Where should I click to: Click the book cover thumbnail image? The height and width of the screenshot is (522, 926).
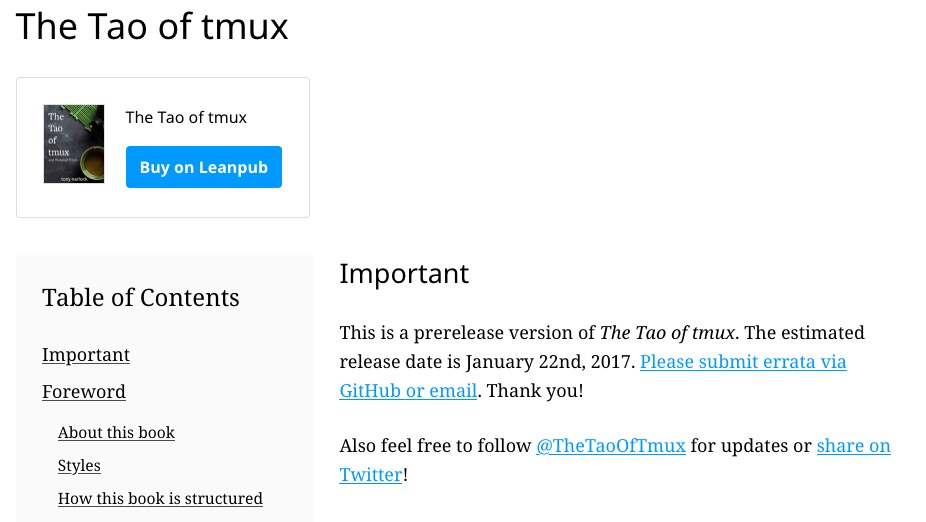click(74, 144)
